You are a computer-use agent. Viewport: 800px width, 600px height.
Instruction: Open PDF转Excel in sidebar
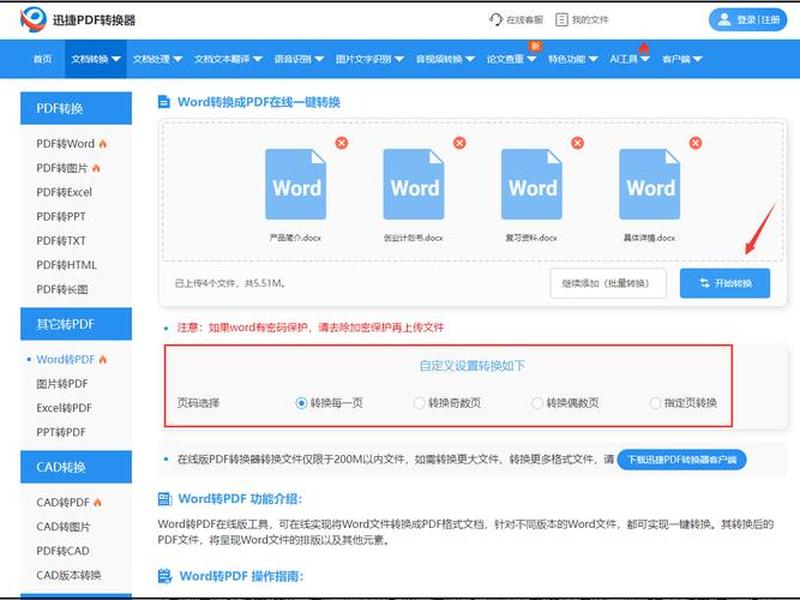tap(64, 192)
